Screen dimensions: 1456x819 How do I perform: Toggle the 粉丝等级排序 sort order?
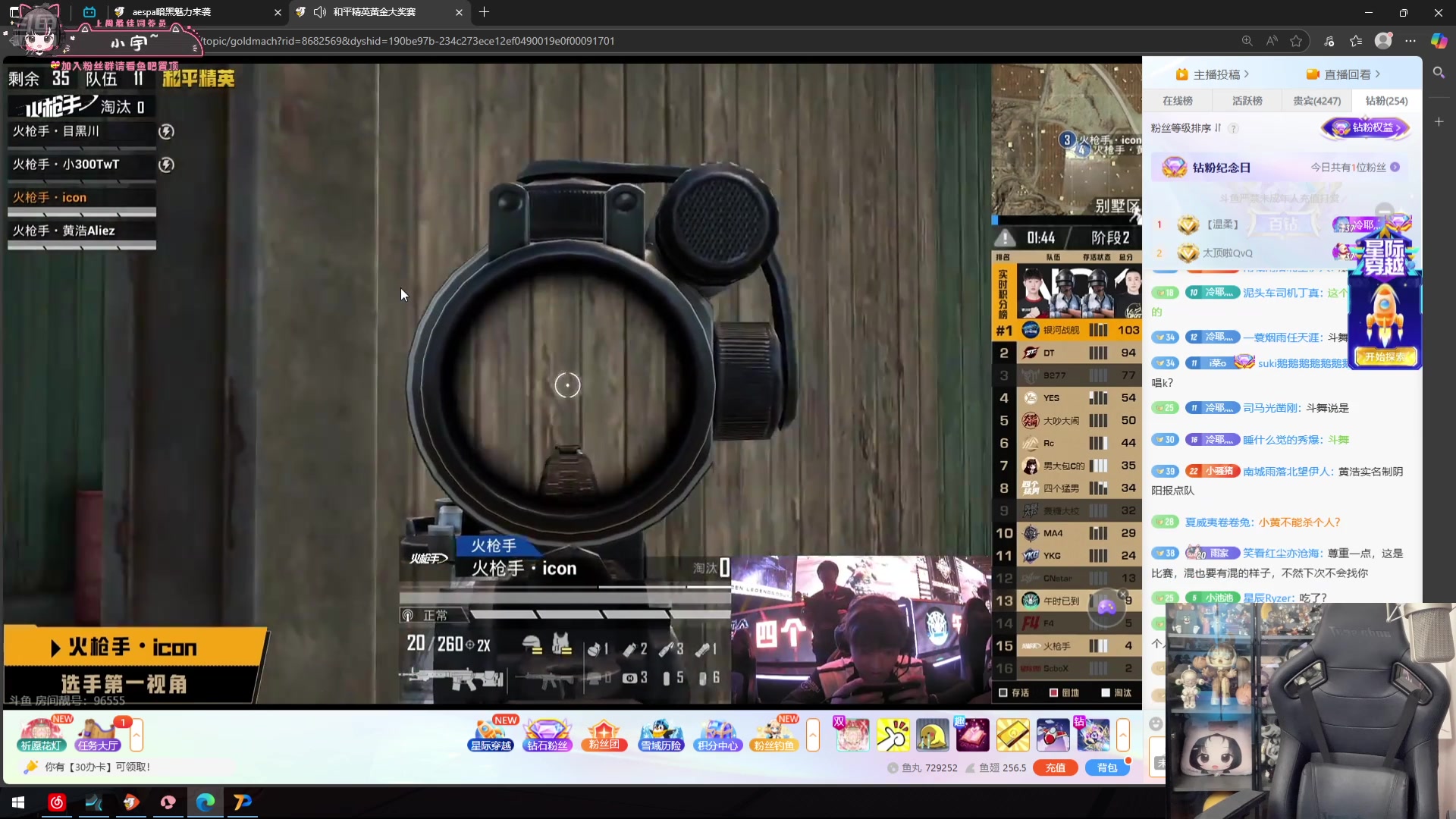coord(1218,128)
